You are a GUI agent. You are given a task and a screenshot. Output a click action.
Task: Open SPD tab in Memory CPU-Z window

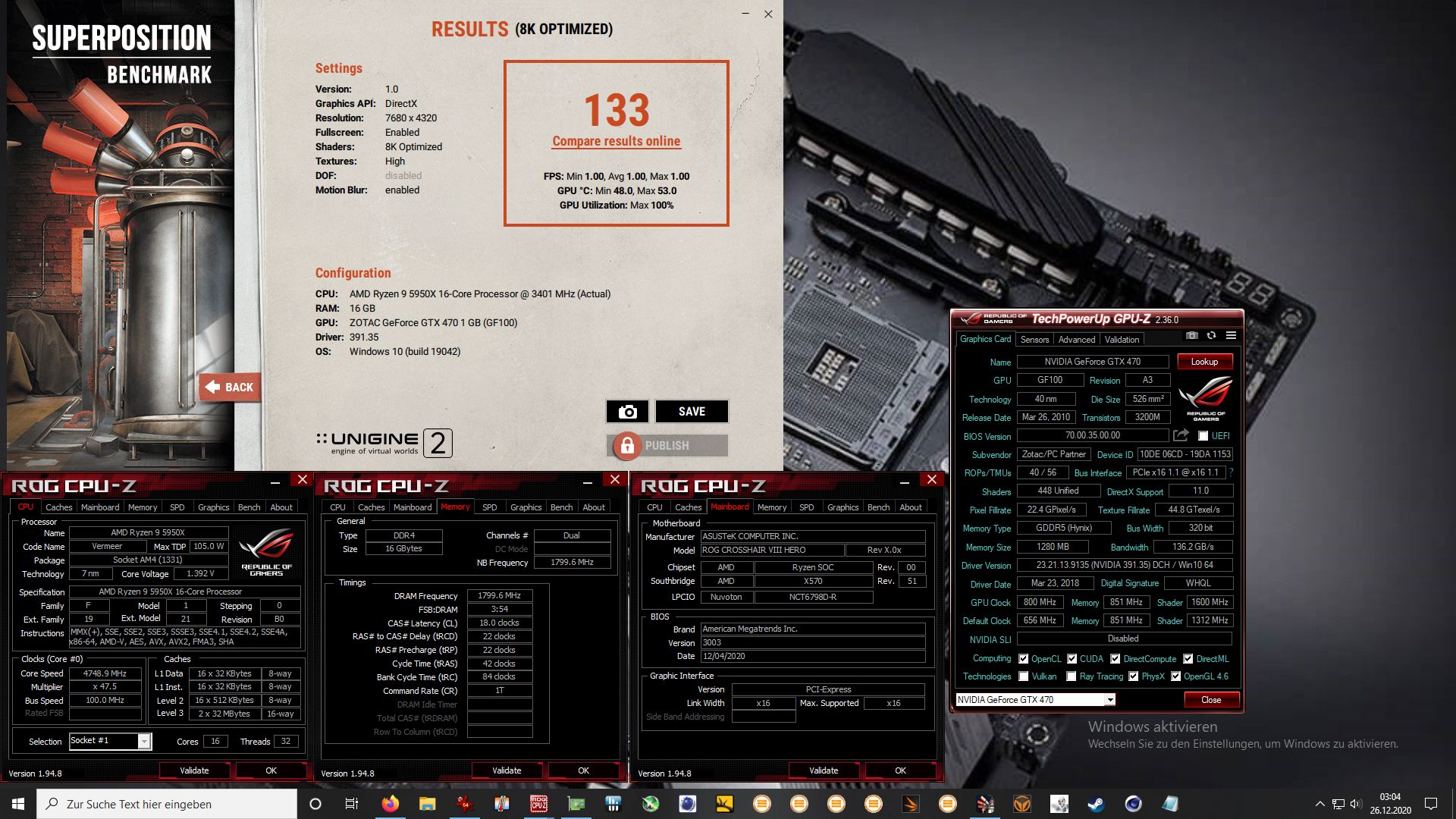(489, 507)
